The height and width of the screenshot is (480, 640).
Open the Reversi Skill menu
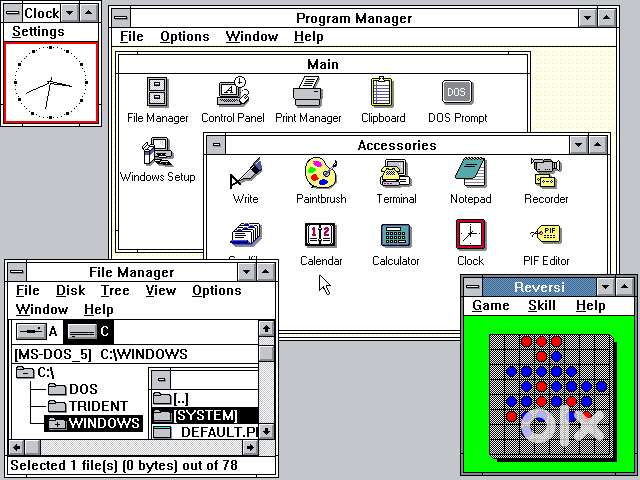tap(542, 305)
